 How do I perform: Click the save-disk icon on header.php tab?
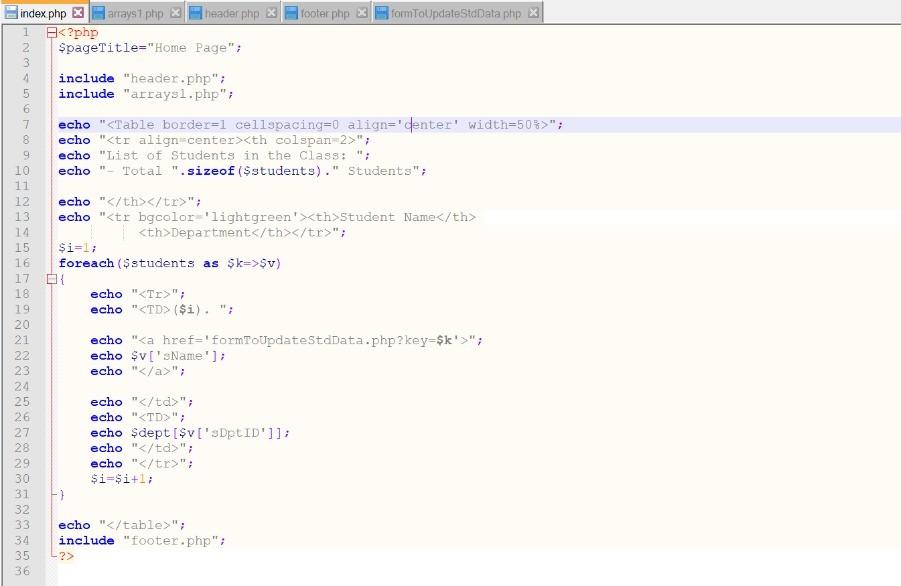click(195, 13)
